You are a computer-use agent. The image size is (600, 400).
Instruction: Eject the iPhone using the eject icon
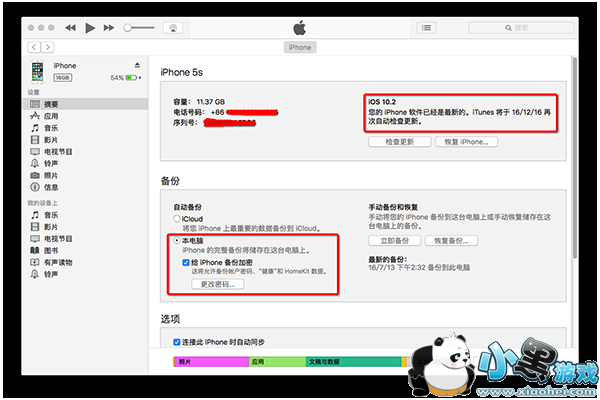(x=137, y=65)
